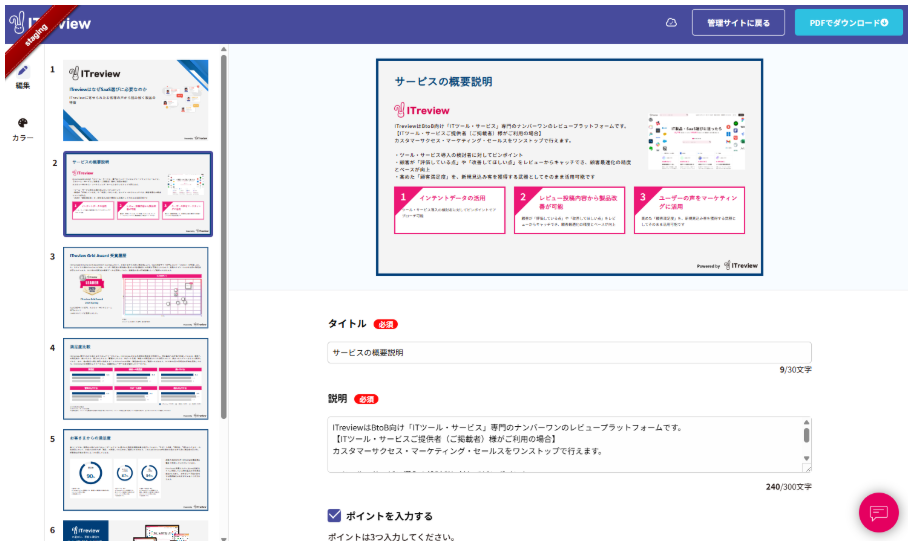This screenshot has height=549, width=910.
Task: Click the slide list scrollbar thumb
Action: [x=223, y=236]
